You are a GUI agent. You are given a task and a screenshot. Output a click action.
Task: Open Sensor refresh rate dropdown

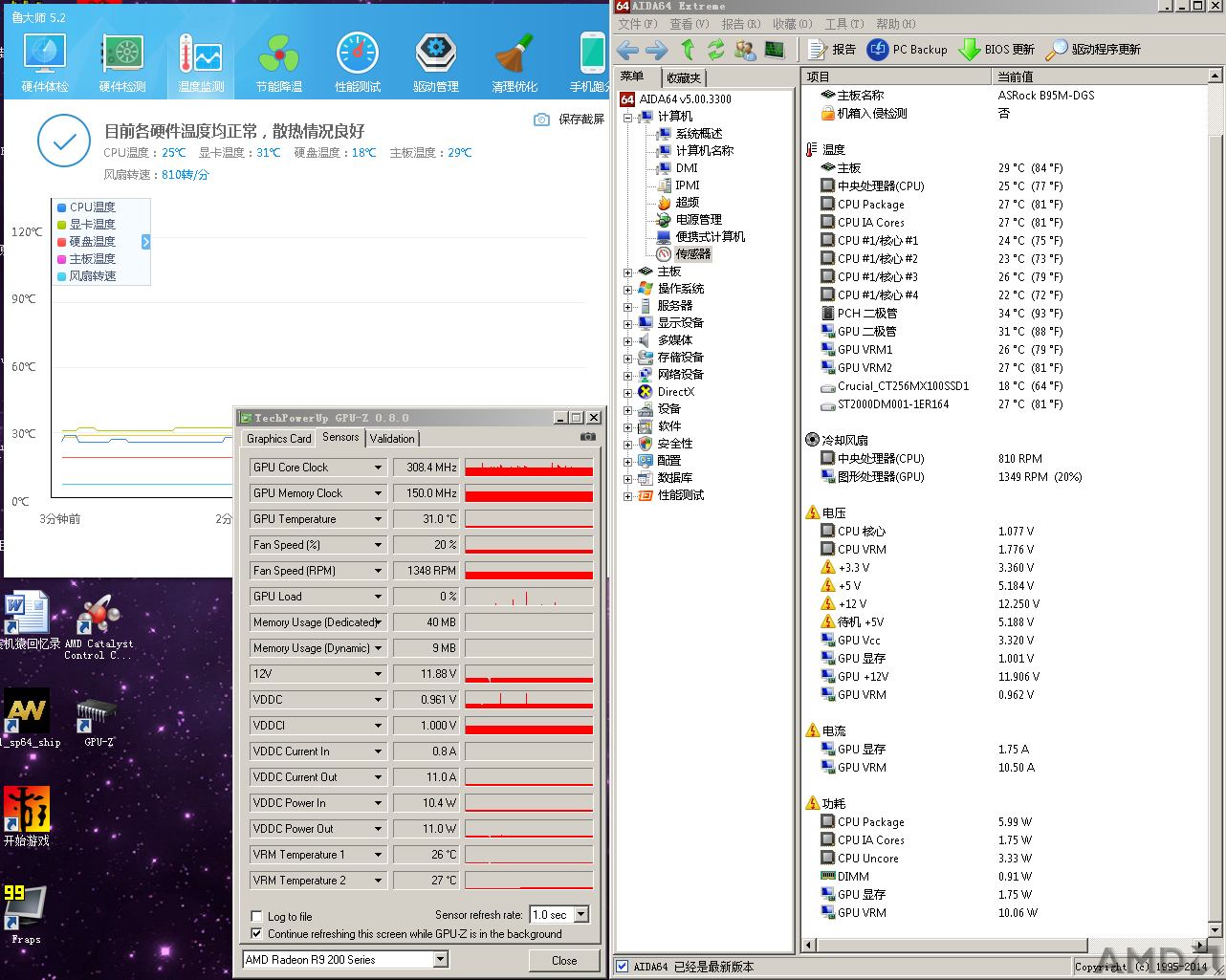[581, 915]
